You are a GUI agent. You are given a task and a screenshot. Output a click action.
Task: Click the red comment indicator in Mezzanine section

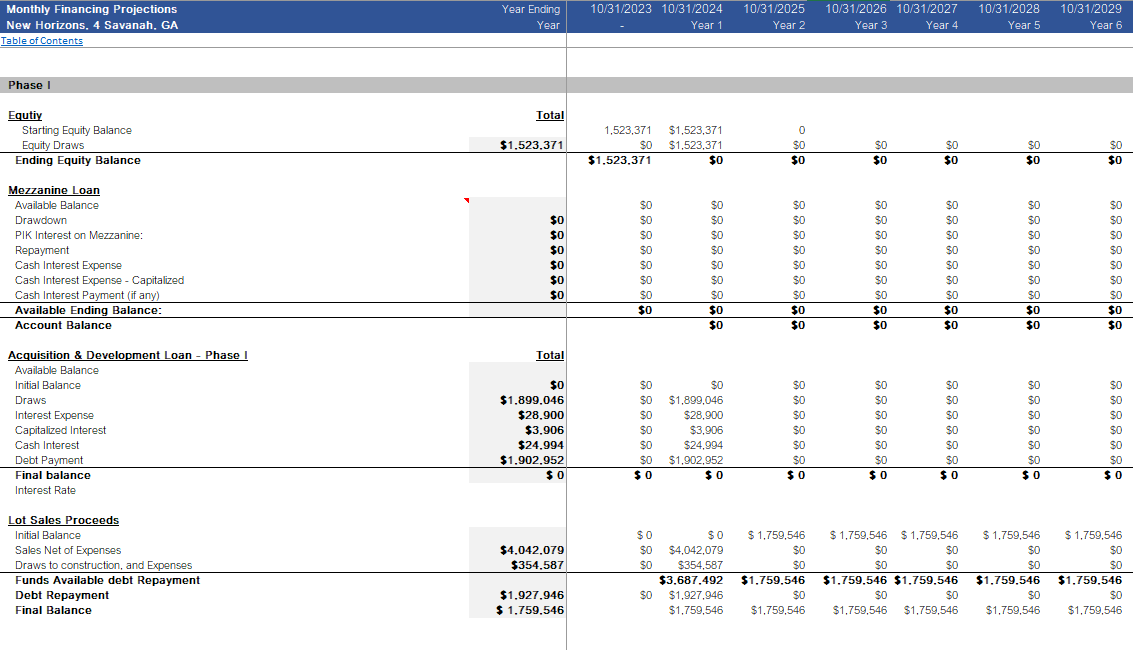[x=467, y=201]
